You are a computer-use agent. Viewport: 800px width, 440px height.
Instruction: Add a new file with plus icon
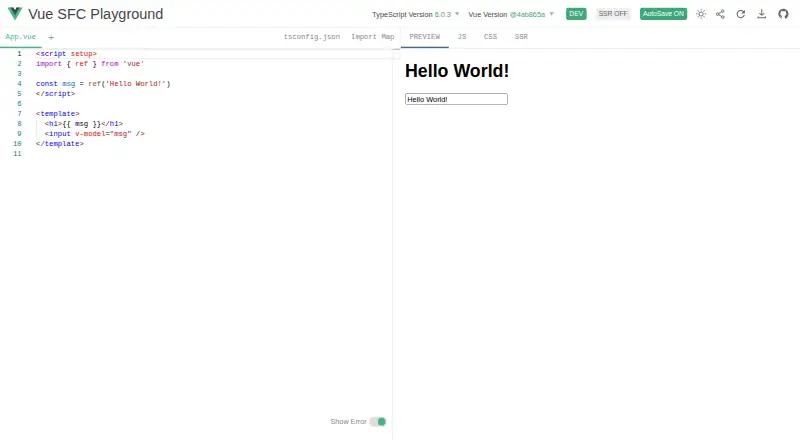pyautogui.click(x=51, y=37)
